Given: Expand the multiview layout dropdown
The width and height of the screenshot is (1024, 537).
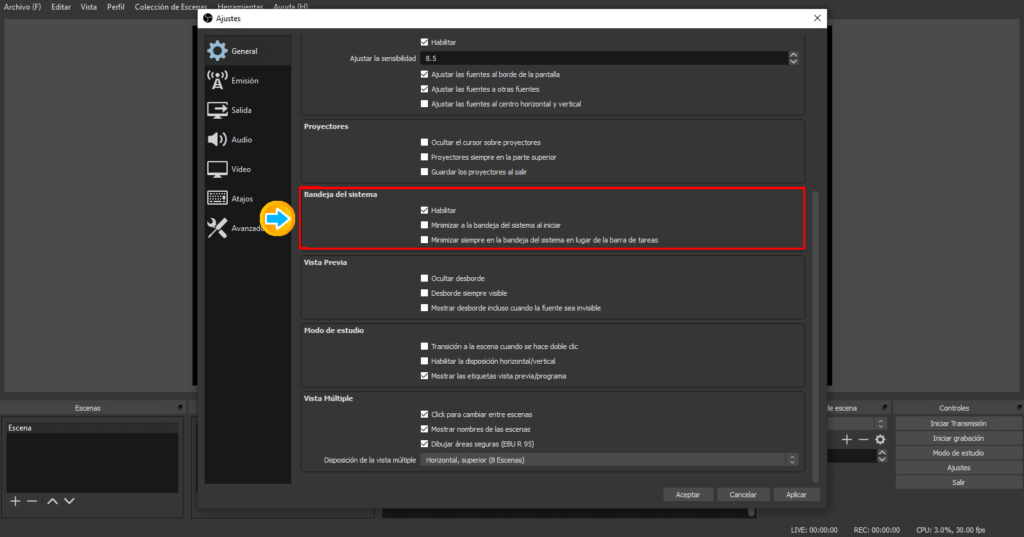Looking at the screenshot, I should [793, 460].
